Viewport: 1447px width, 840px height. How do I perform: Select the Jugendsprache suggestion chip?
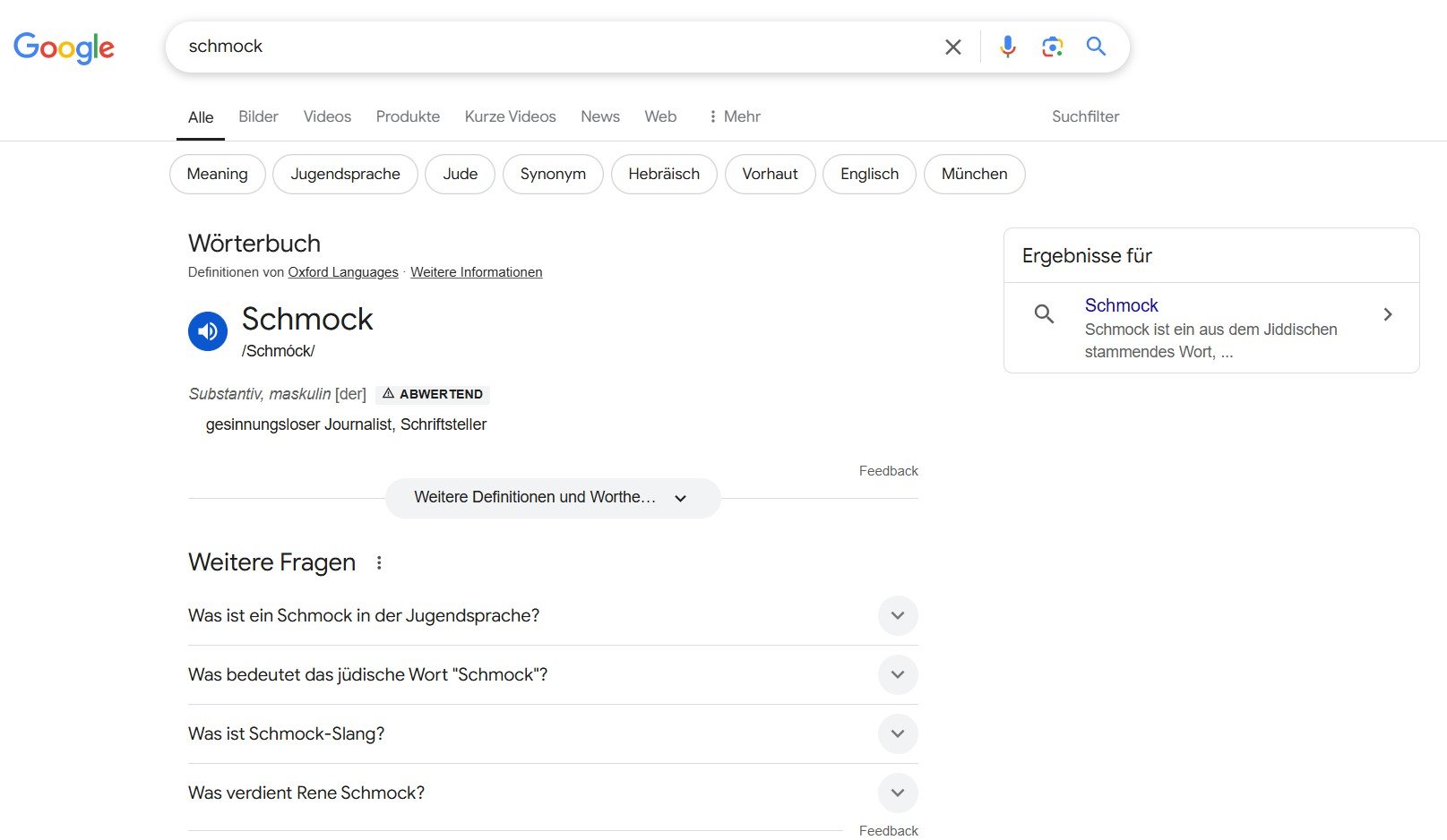[x=345, y=174]
